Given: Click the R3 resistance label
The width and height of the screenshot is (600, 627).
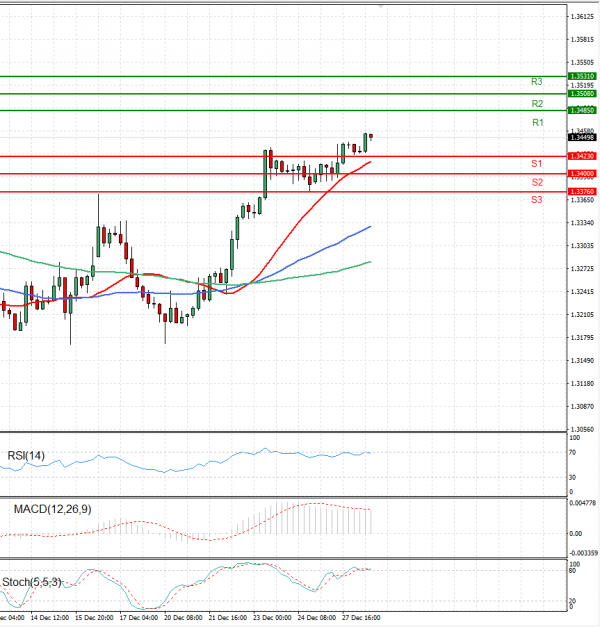Looking at the screenshot, I should point(536,82).
